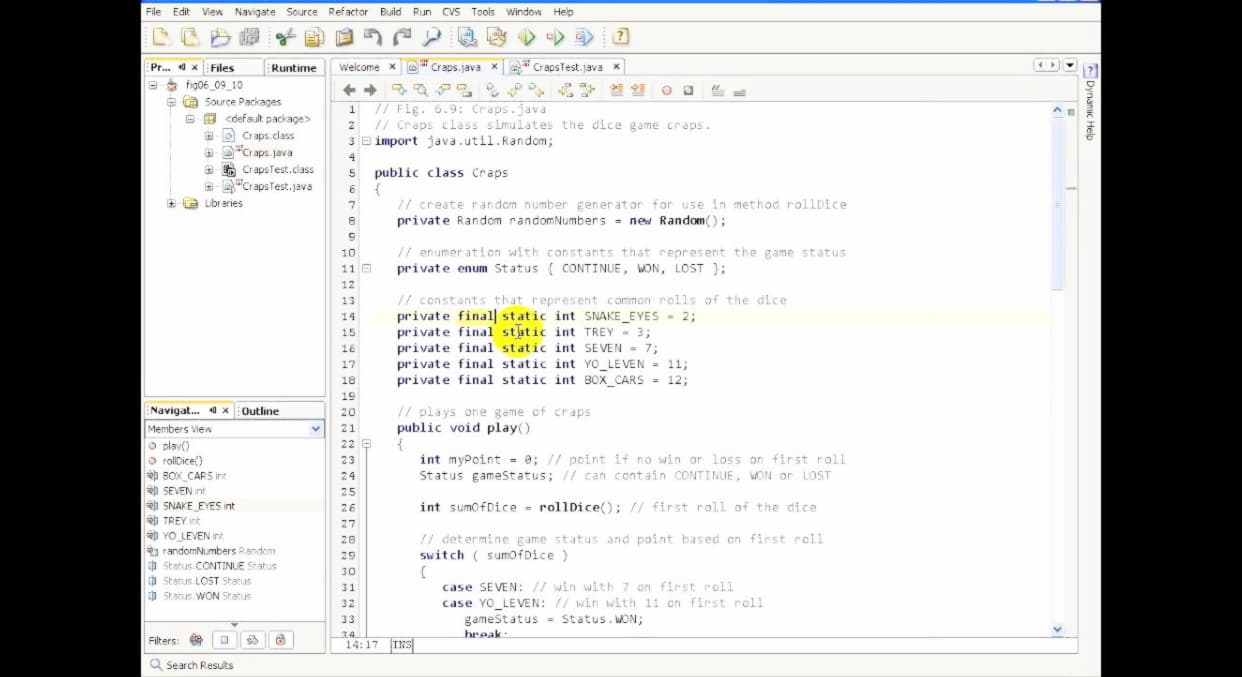Close the Craps.java editor tab

coord(494,67)
